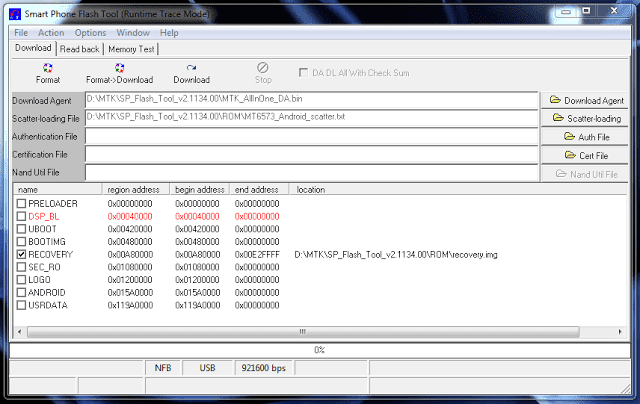Click the left arrow of horizontal scrollbar
The width and height of the screenshot is (640, 404).
click(x=19, y=332)
